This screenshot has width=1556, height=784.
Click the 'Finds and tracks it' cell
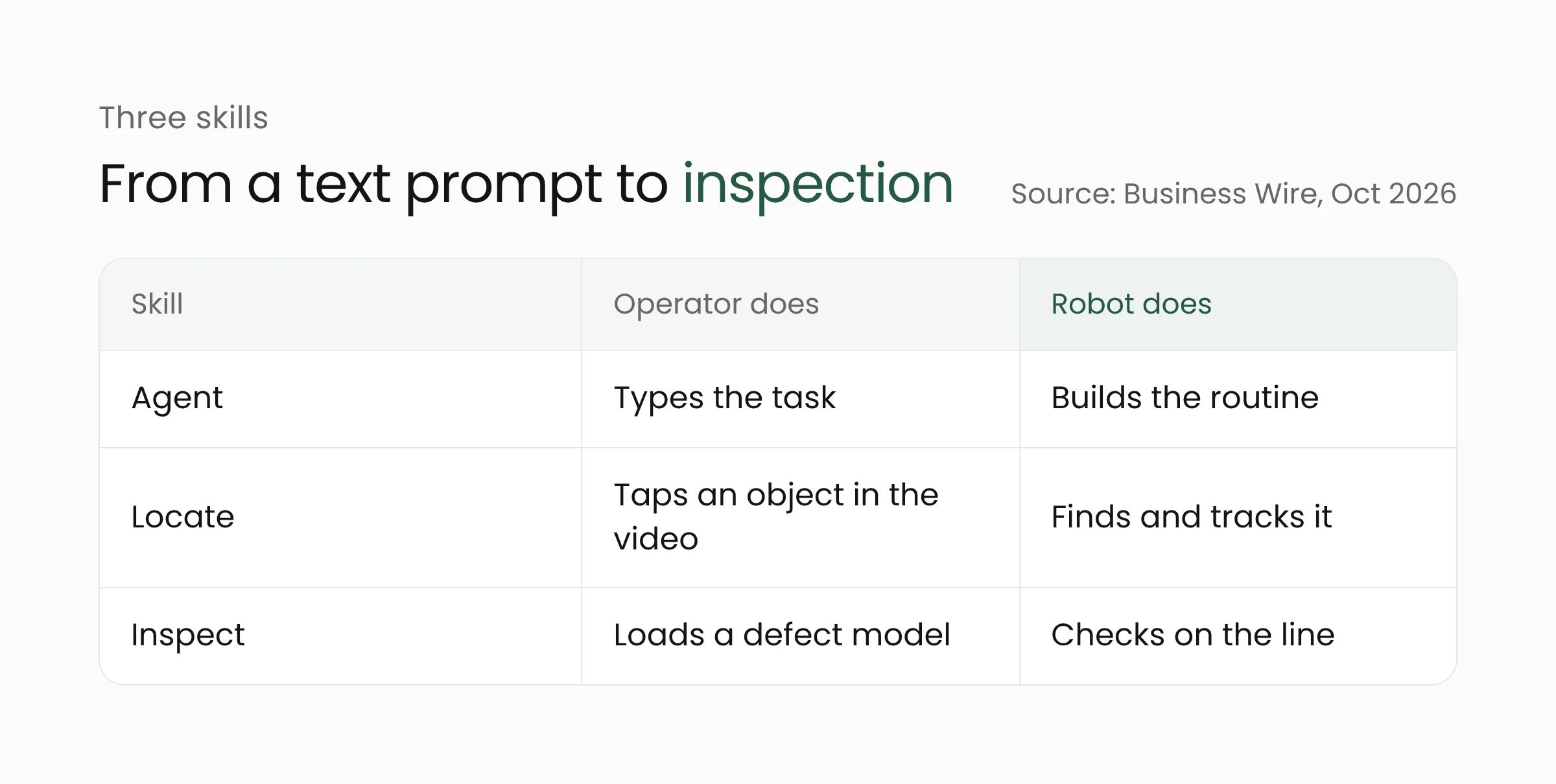coord(1238,518)
